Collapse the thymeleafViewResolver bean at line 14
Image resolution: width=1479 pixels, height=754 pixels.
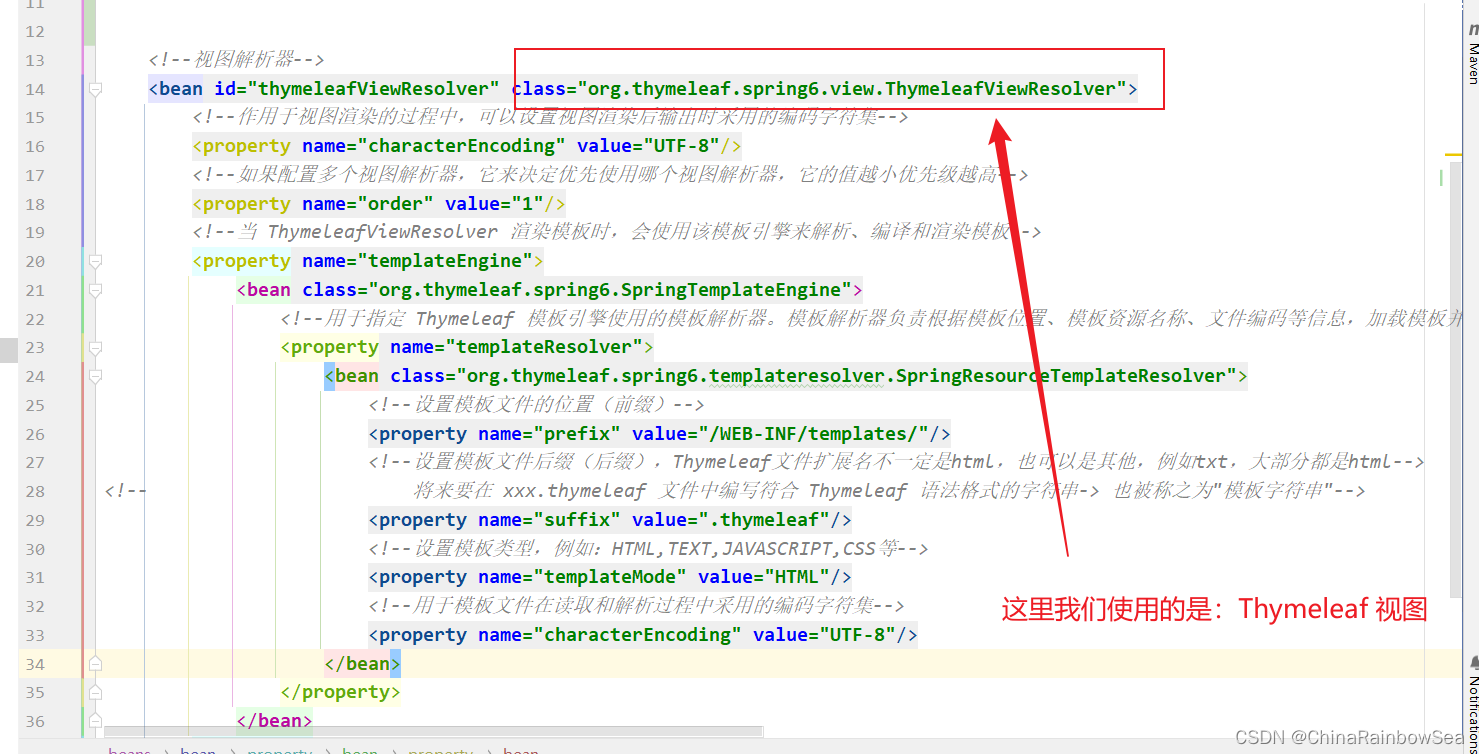pos(95,89)
